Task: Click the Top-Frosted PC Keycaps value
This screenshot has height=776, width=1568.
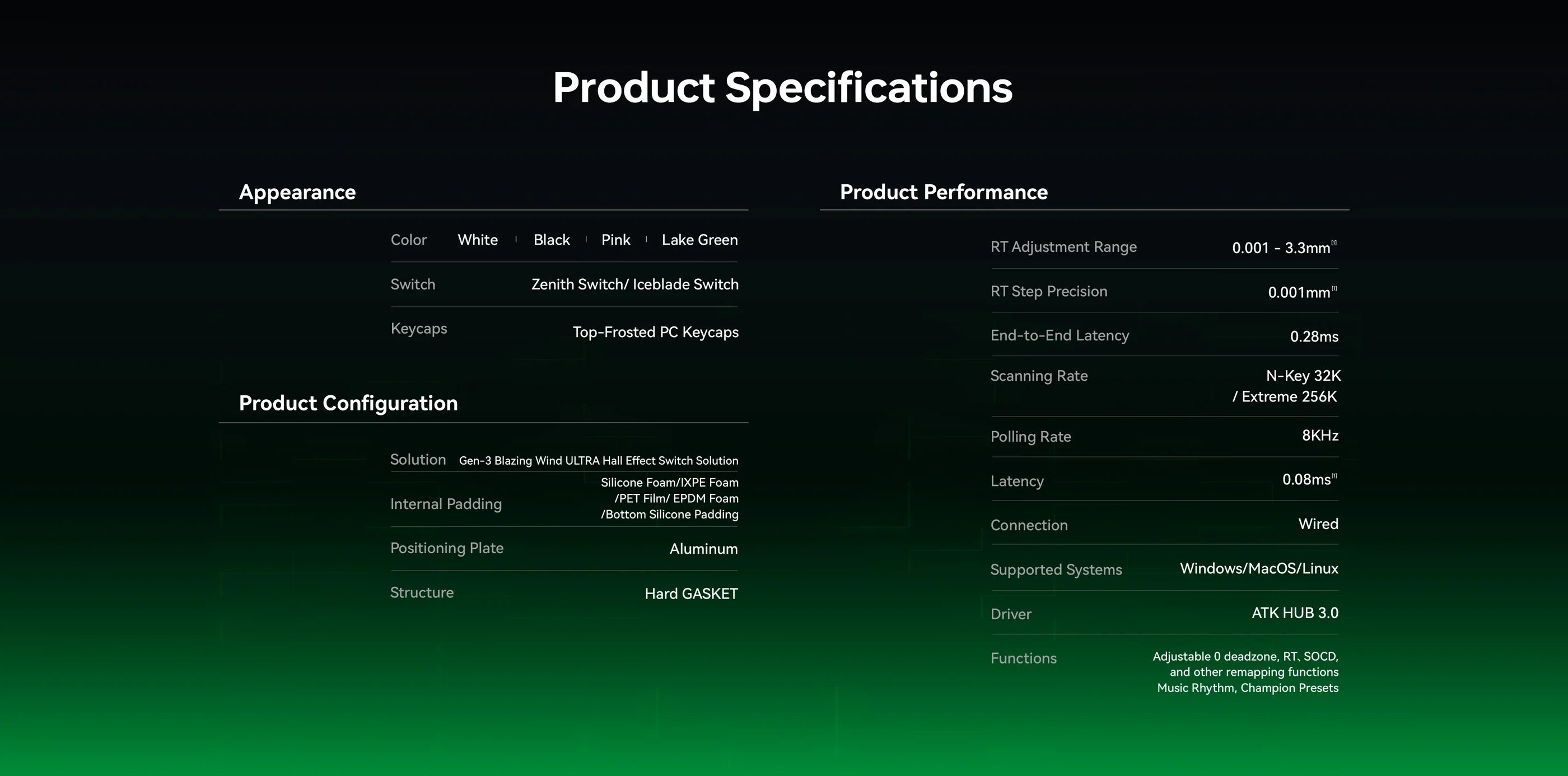Action: [655, 333]
